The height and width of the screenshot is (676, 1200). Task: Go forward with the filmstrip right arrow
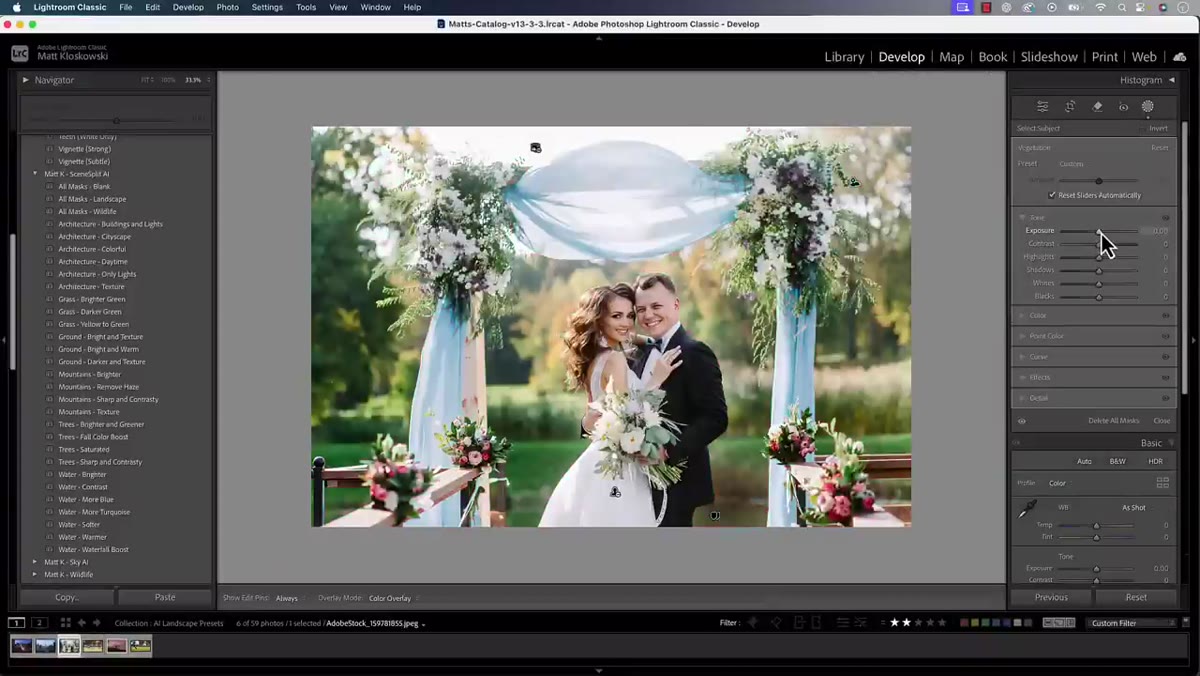coord(97,623)
